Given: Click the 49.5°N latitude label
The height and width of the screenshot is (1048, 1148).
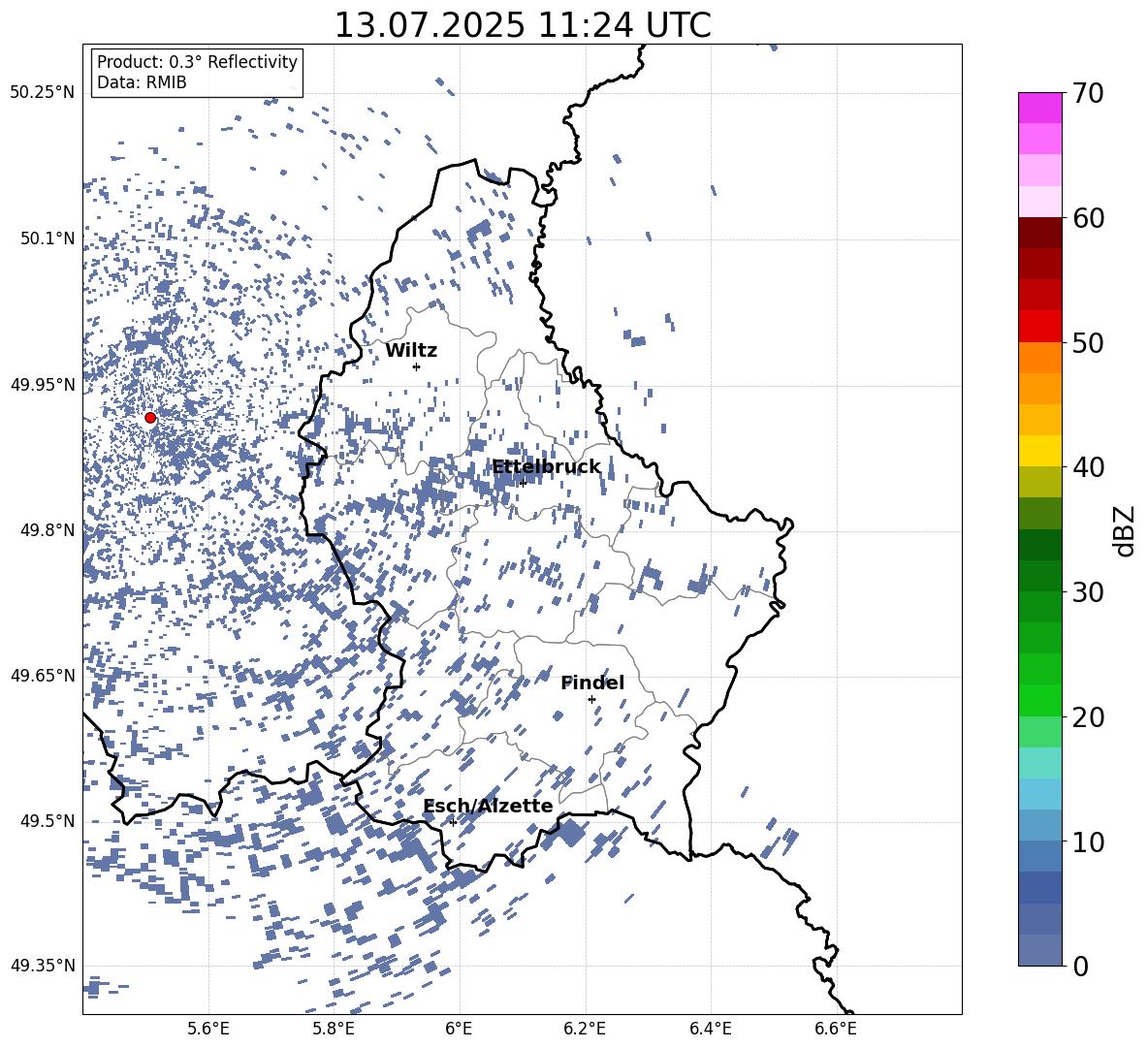Looking at the screenshot, I should [x=48, y=821].
